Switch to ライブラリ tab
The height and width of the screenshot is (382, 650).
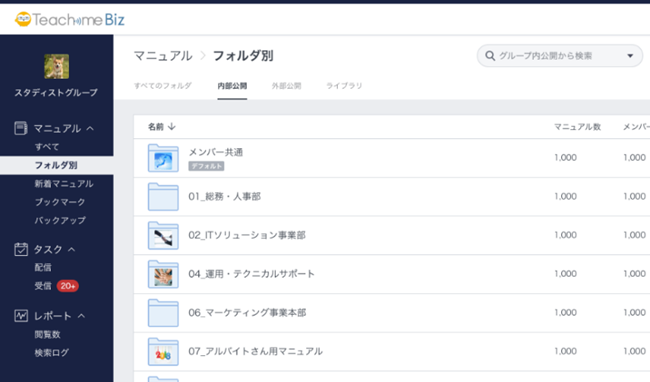344,86
